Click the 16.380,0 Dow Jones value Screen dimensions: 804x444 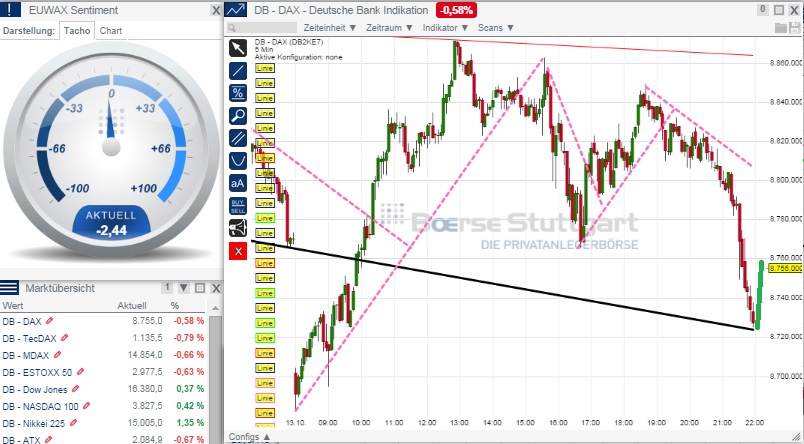[145, 389]
